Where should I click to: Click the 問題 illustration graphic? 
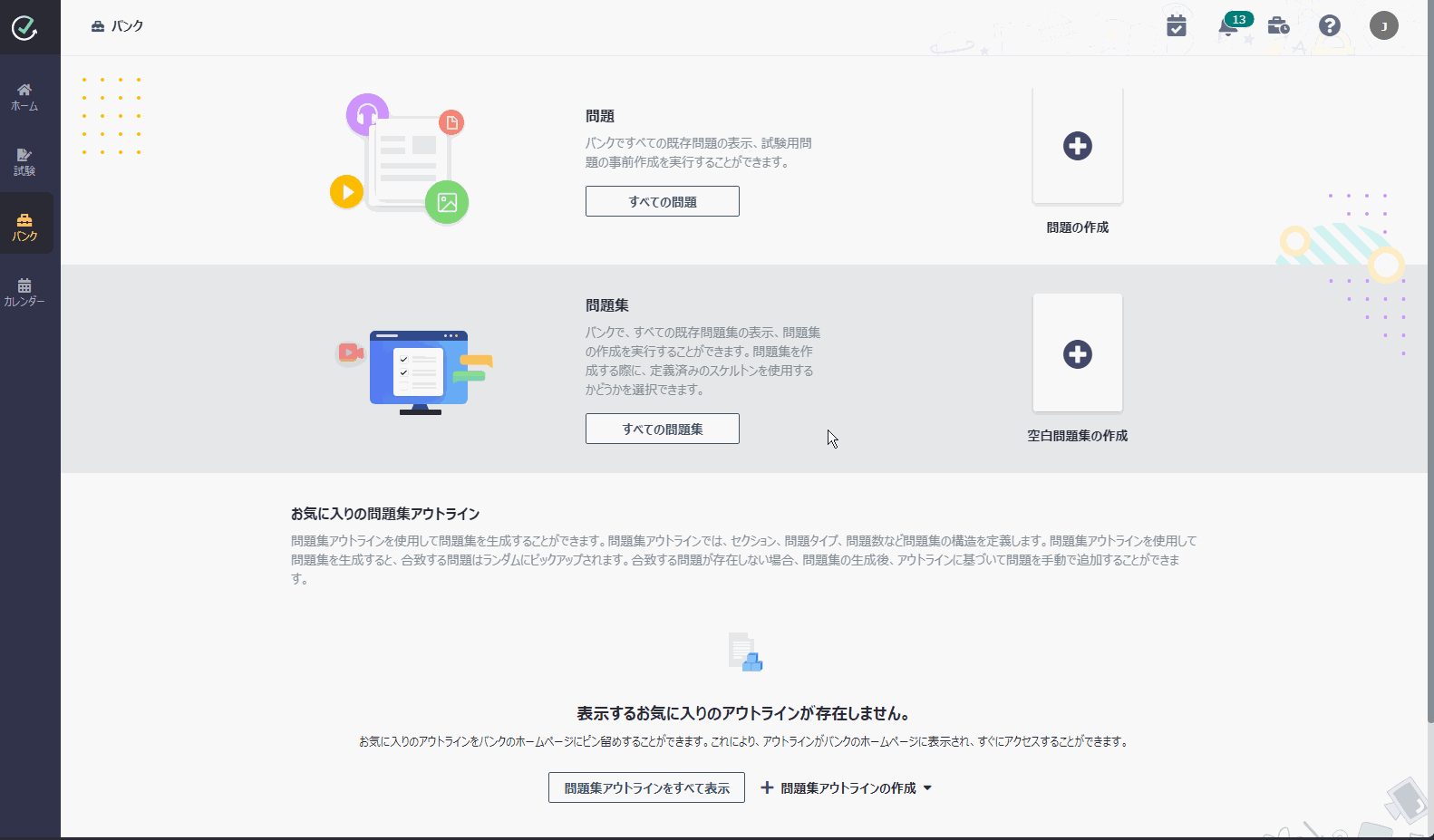[x=400, y=159]
